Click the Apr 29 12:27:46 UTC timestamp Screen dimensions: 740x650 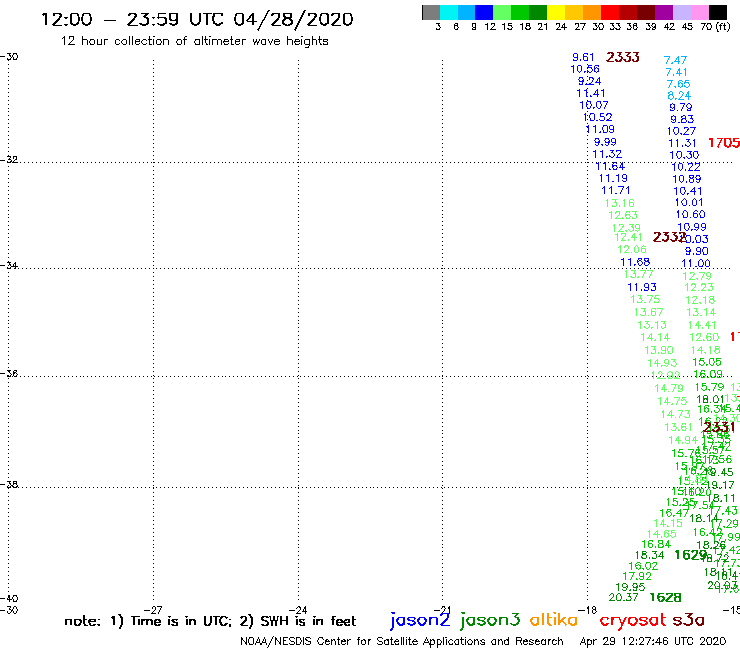[x=653, y=641]
